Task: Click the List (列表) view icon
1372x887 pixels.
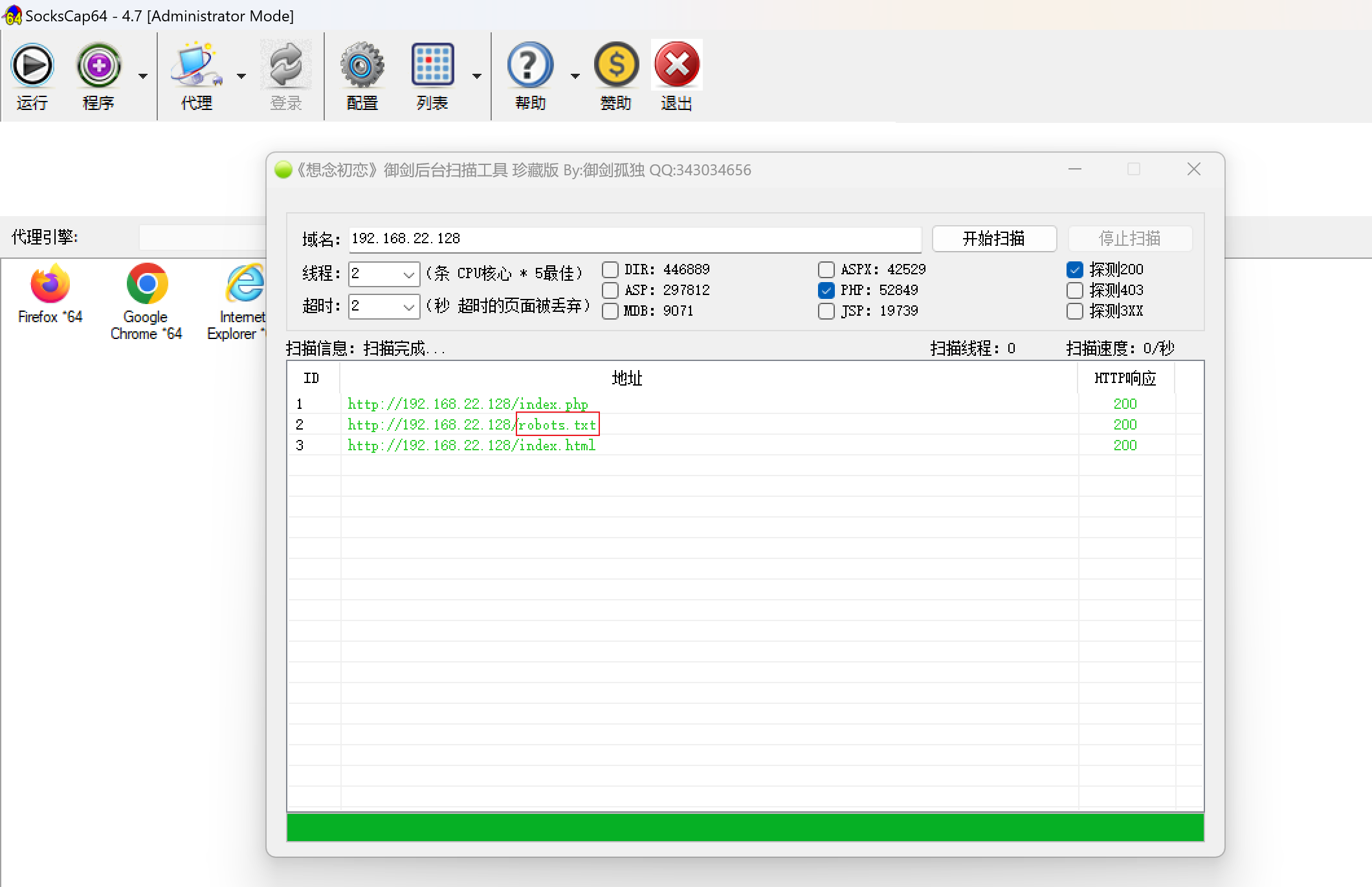Action: pyautogui.click(x=432, y=65)
